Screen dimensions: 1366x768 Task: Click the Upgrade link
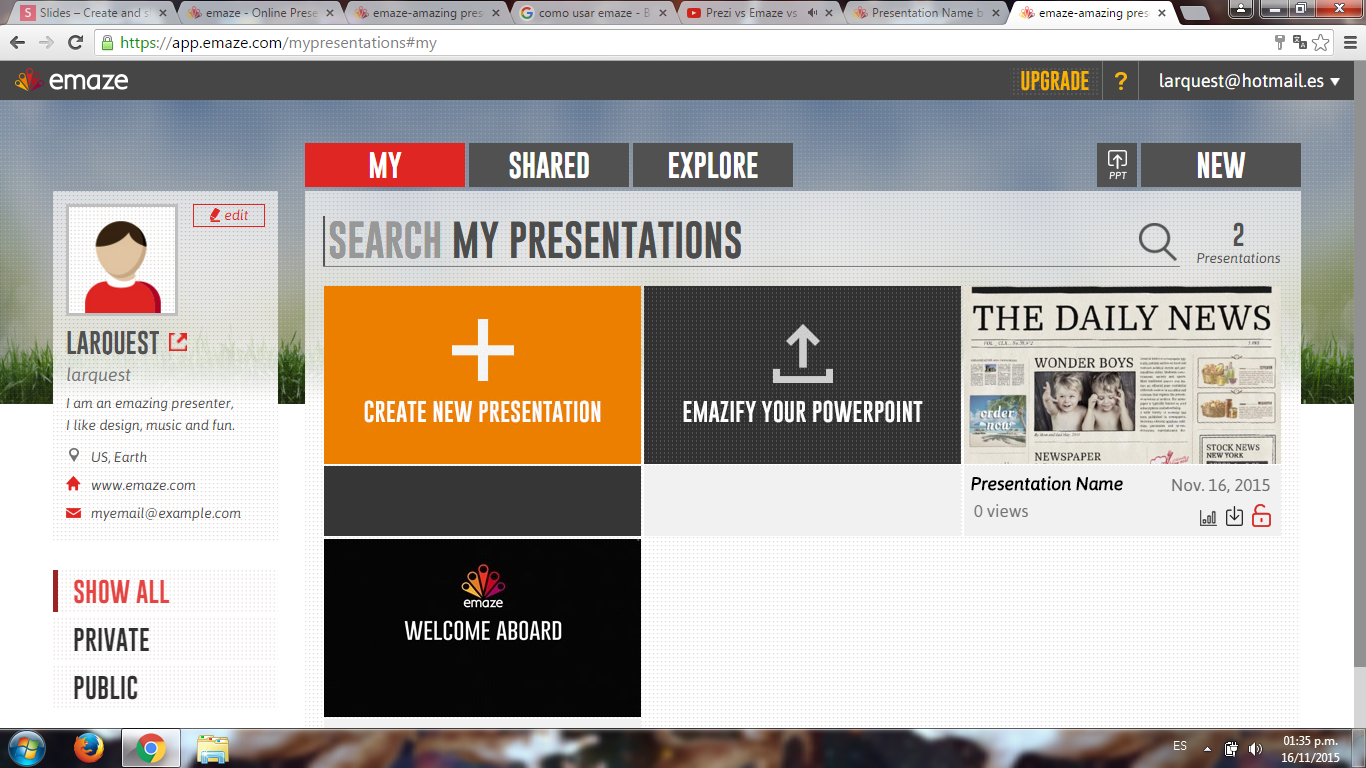[1054, 81]
